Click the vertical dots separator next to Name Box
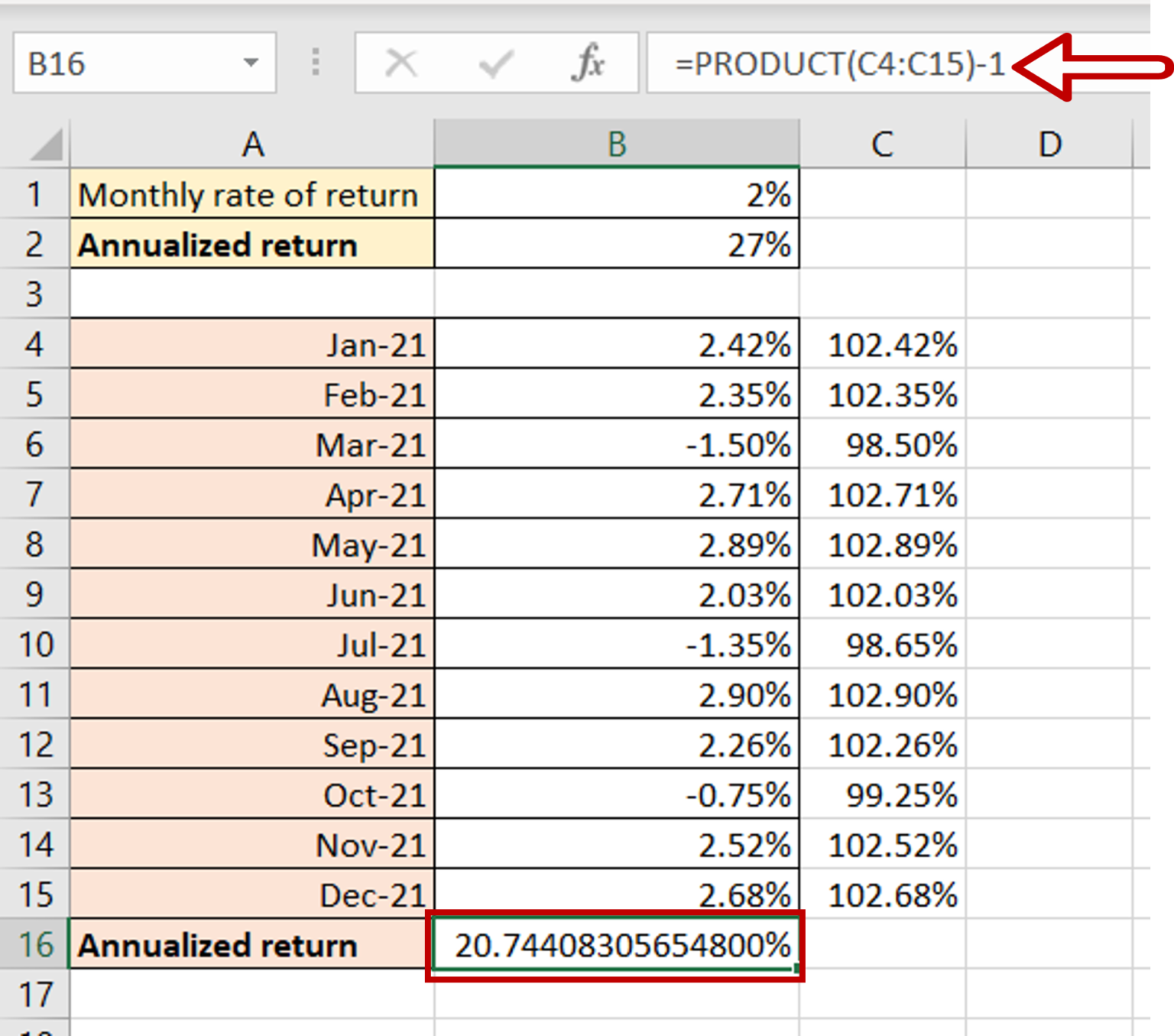 click(x=314, y=63)
